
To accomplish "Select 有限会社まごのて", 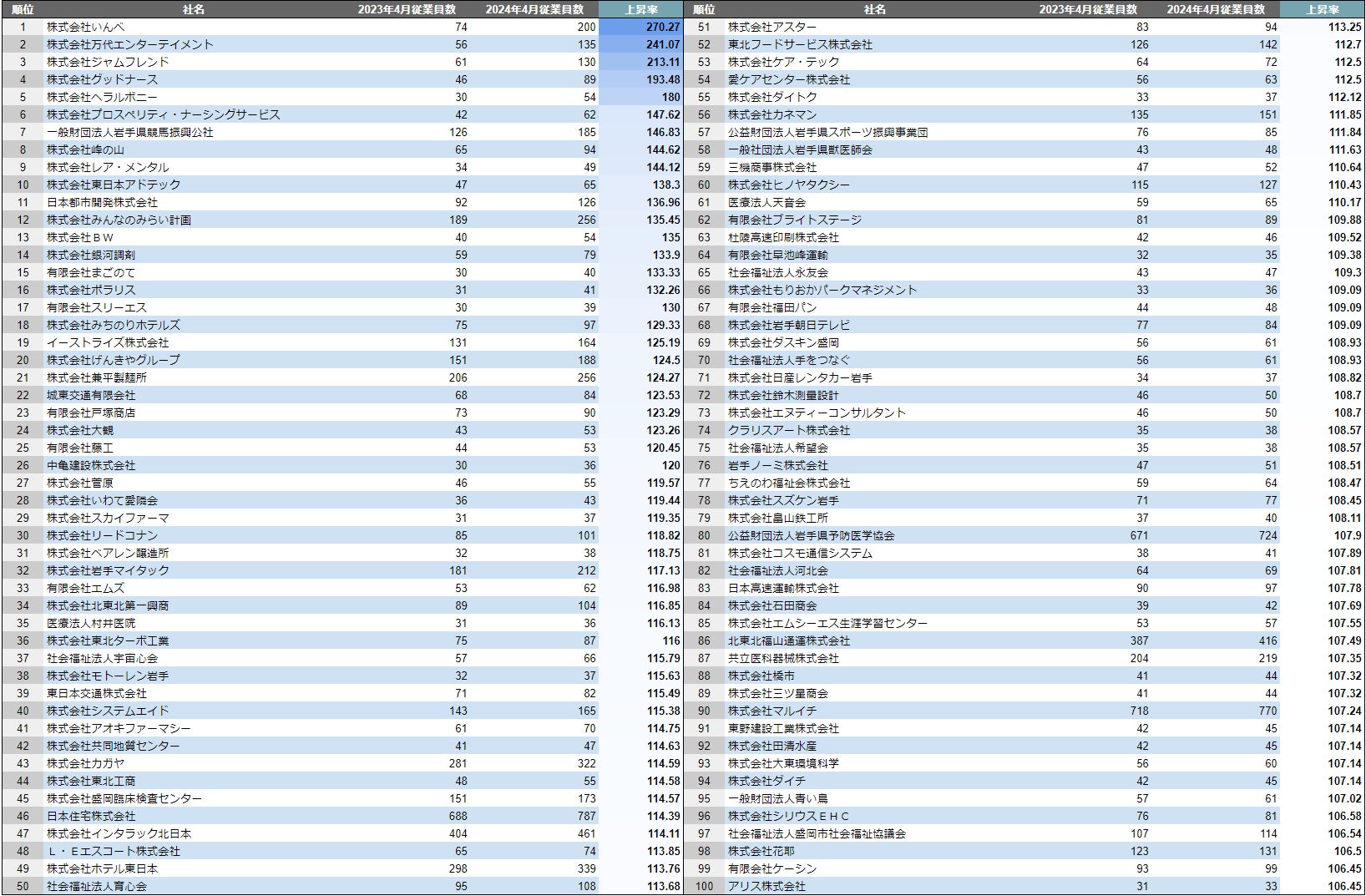I will (91, 272).
